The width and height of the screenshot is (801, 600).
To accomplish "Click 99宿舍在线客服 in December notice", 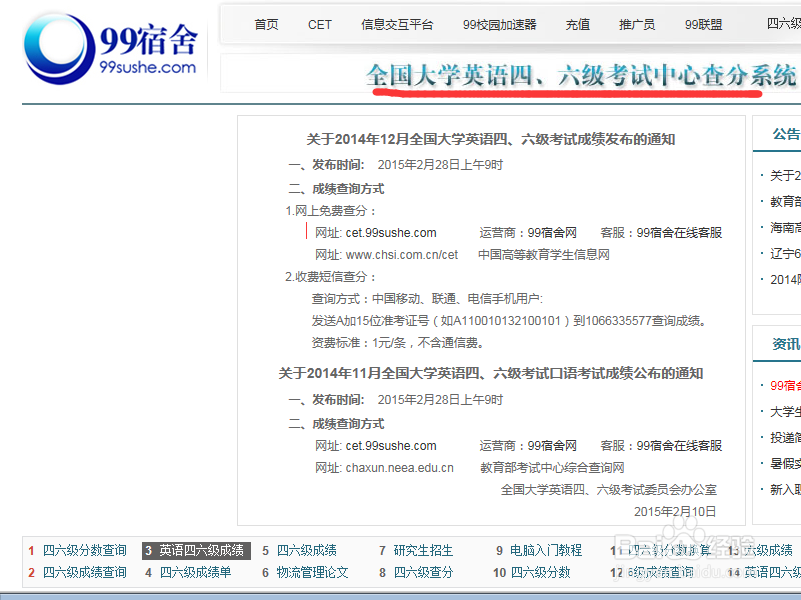I will pos(679,233).
